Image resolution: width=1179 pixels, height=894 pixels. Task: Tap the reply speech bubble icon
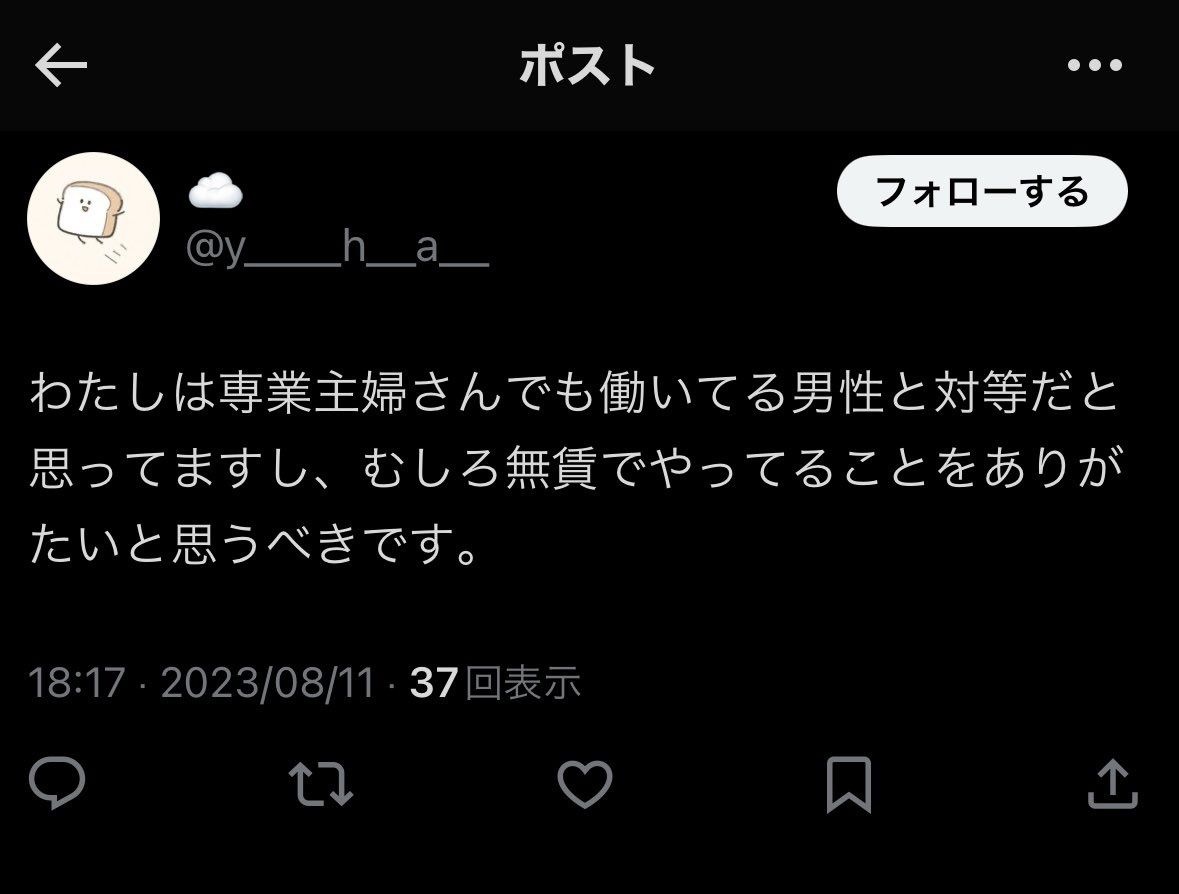[57, 783]
